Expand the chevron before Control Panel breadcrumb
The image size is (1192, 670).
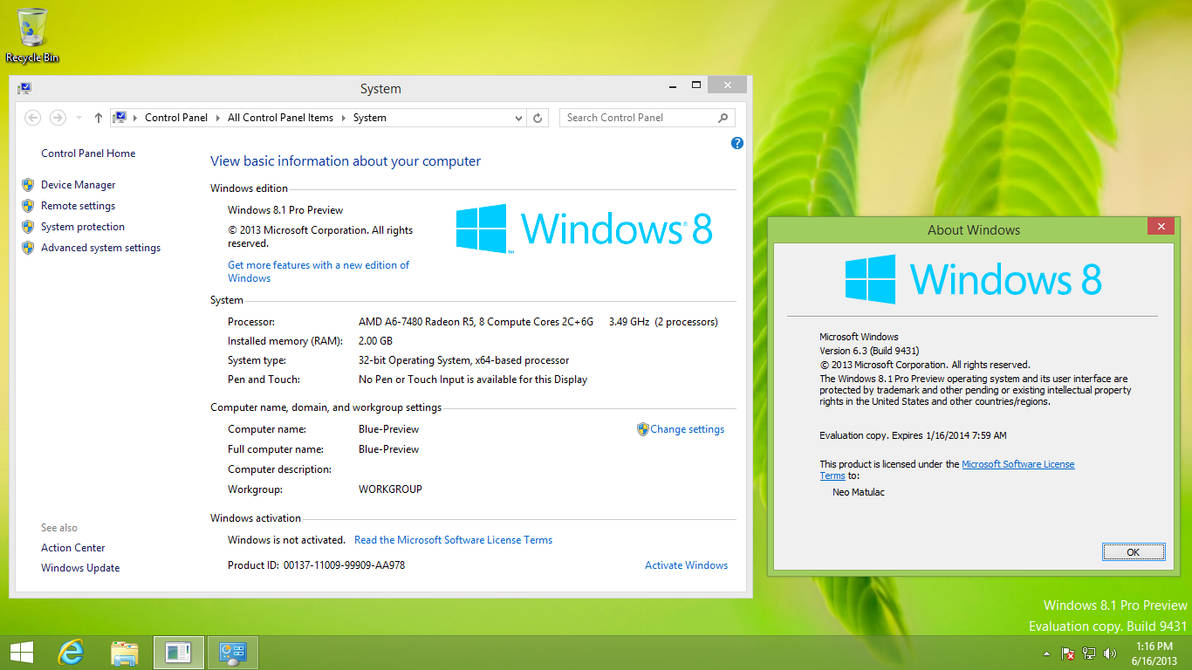click(x=135, y=118)
